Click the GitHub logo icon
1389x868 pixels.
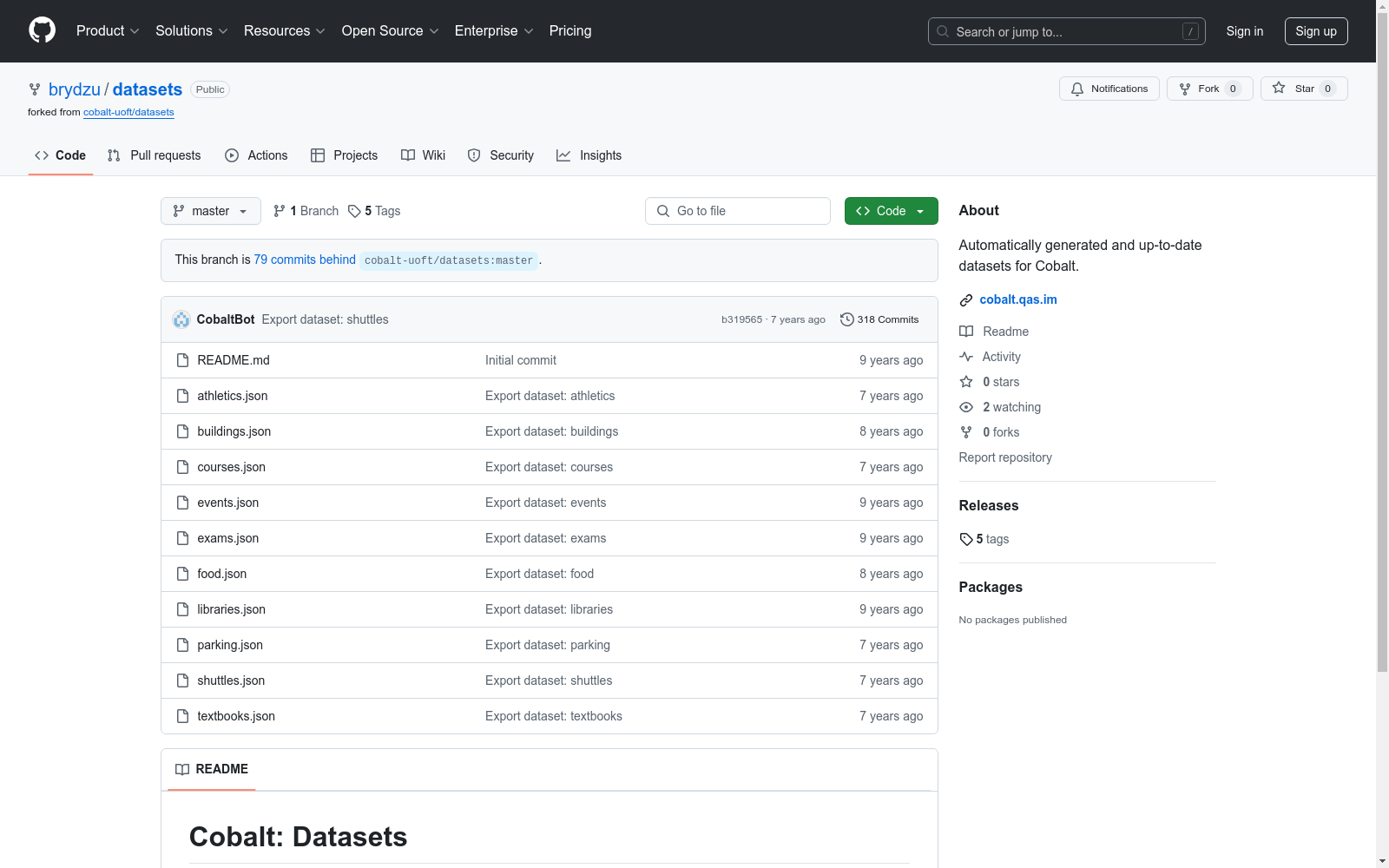point(42,30)
